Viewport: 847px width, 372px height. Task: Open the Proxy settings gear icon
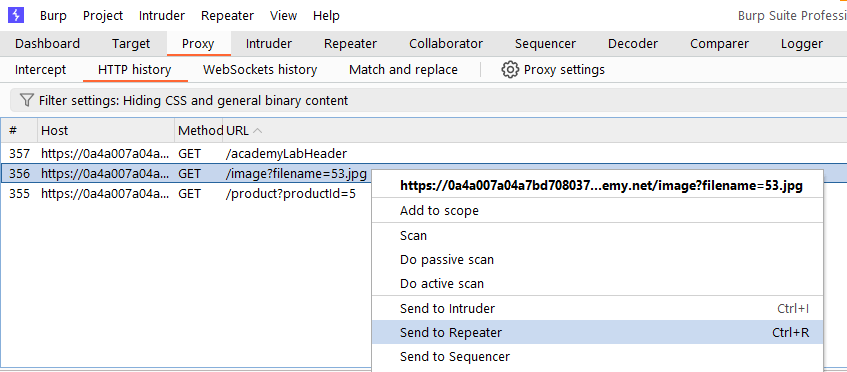510,70
